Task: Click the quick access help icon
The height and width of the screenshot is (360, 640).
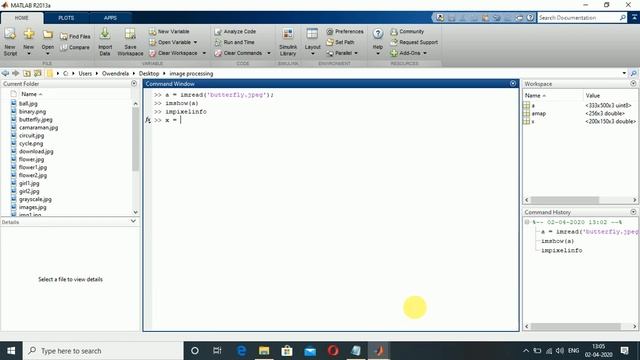Action: 530,18
